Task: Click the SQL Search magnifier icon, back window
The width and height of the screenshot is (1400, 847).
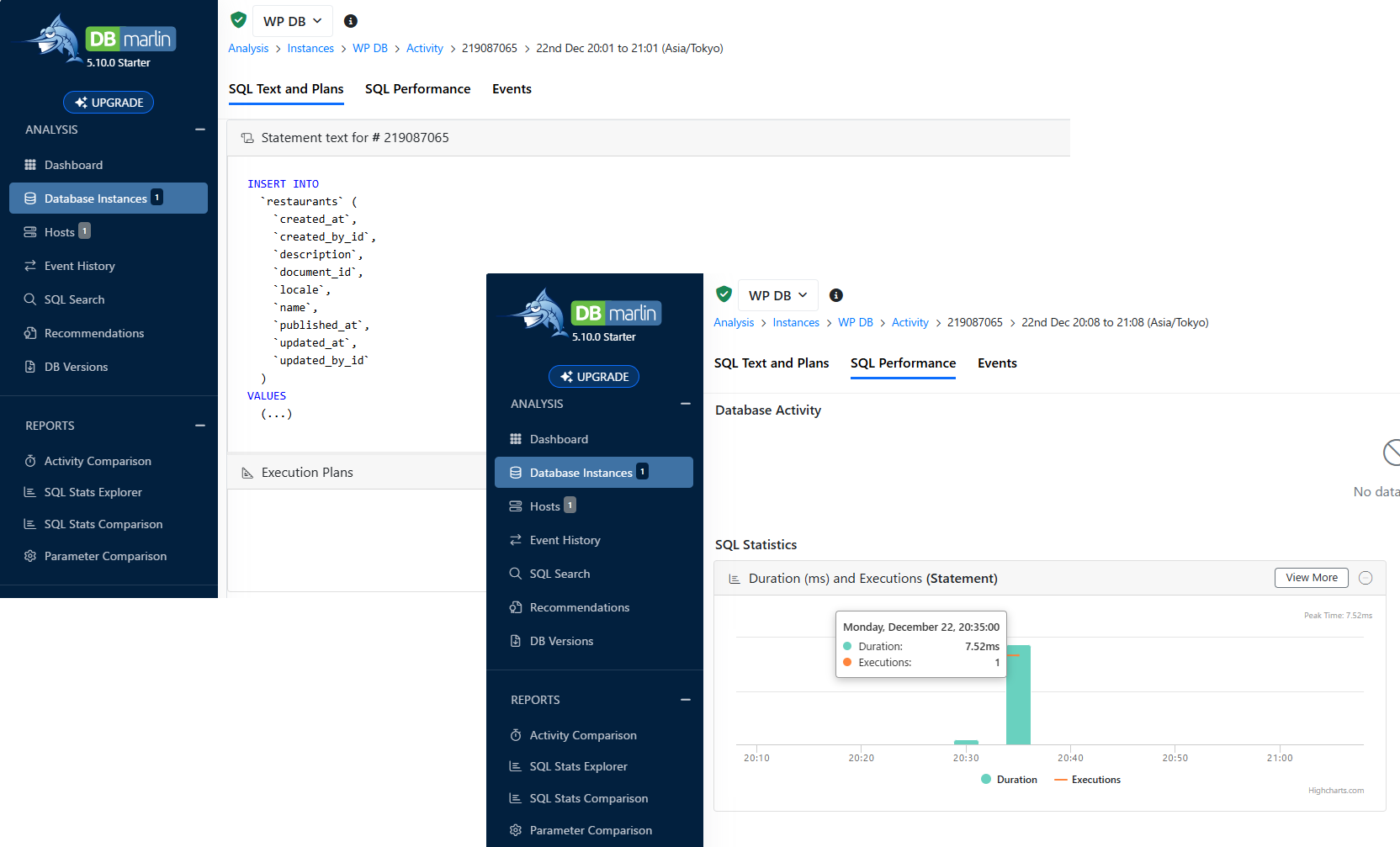Action: coord(30,299)
